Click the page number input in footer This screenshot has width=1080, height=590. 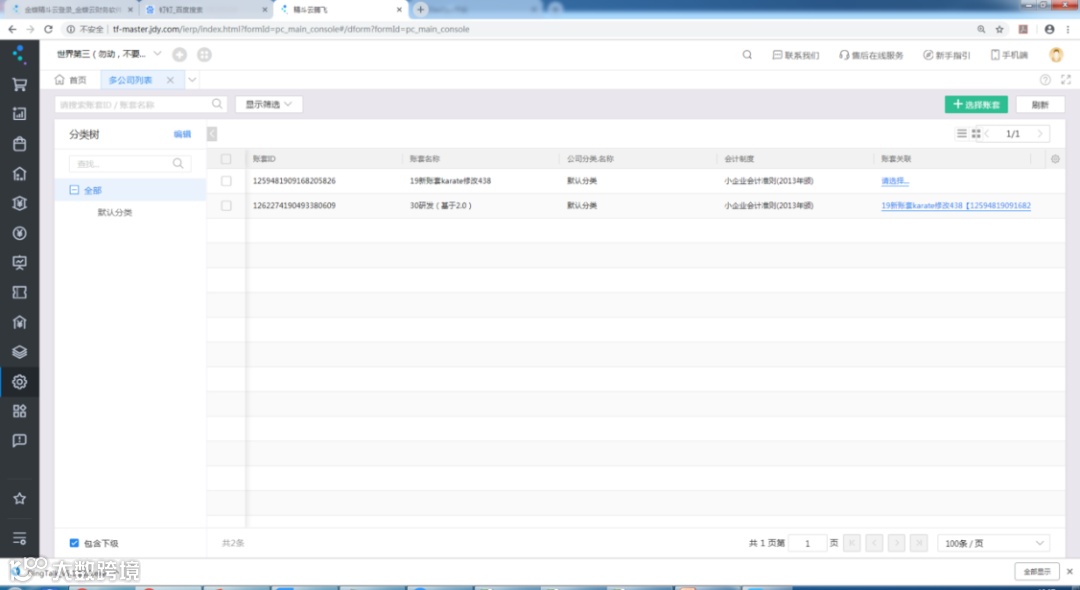coord(807,543)
